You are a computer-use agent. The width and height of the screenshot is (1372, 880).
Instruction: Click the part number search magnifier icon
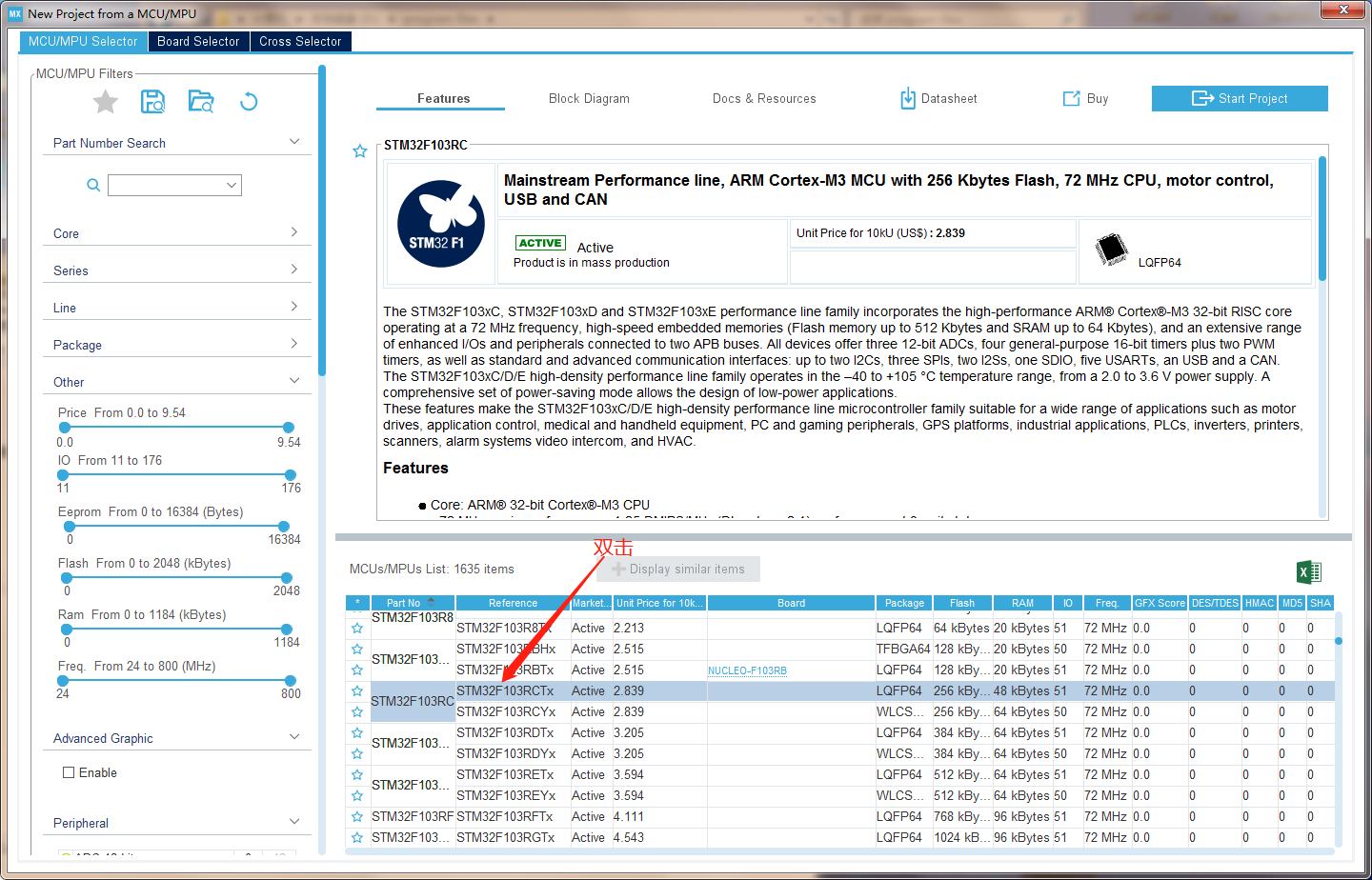[x=93, y=185]
